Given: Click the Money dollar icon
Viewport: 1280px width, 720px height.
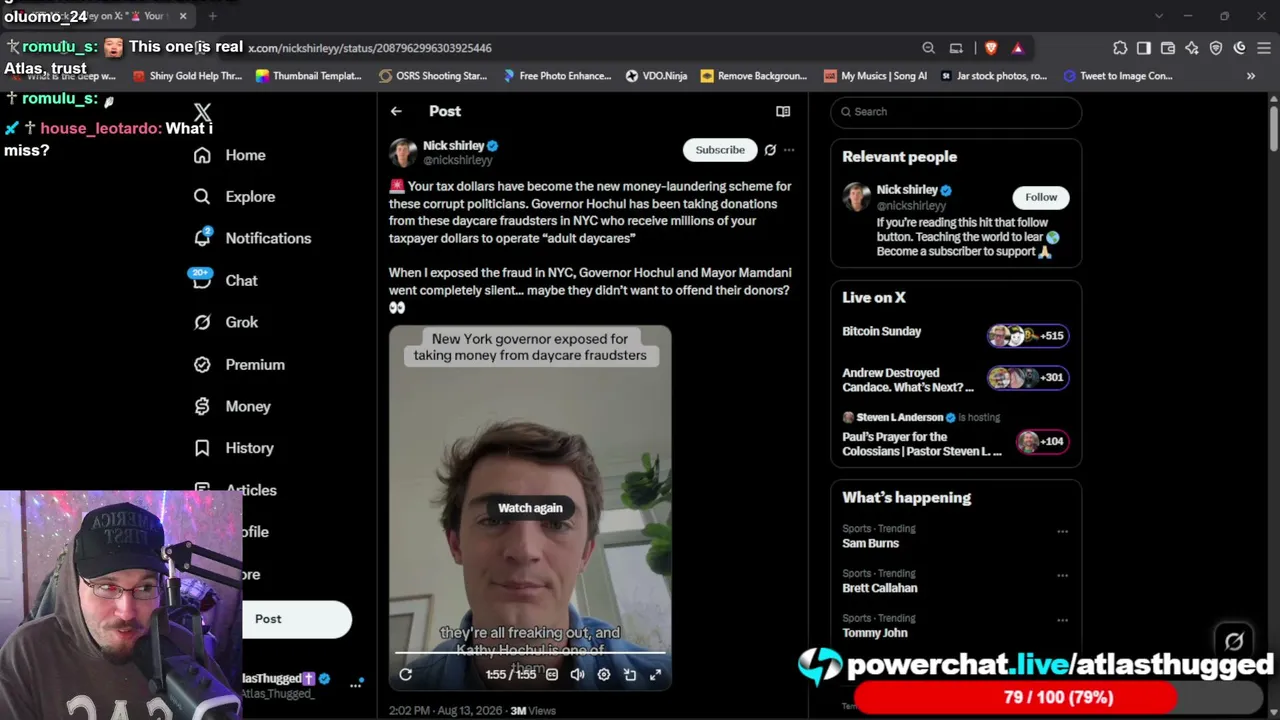Looking at the screenshot, I should point(202,406).
